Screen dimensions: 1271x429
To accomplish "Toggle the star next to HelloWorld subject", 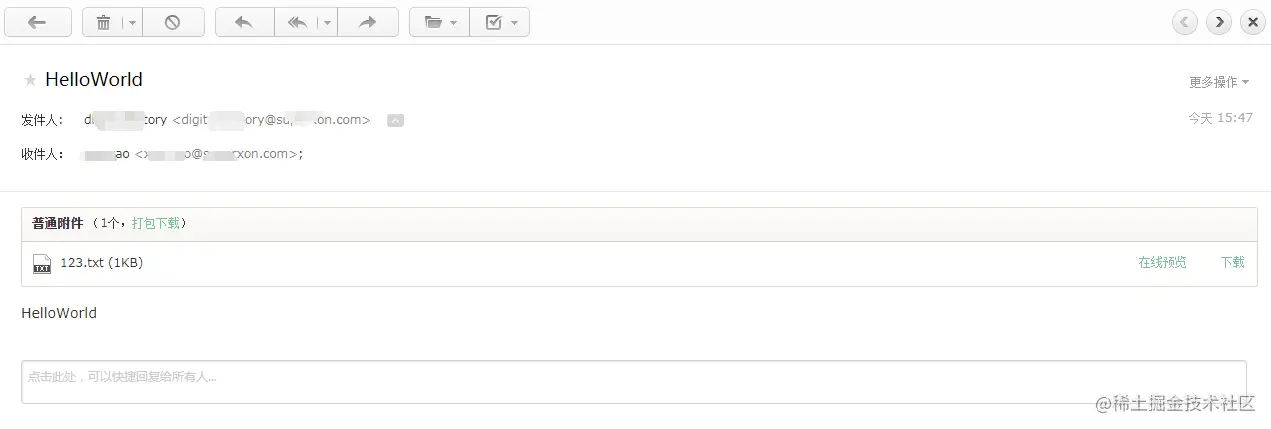I will [30, 80].
